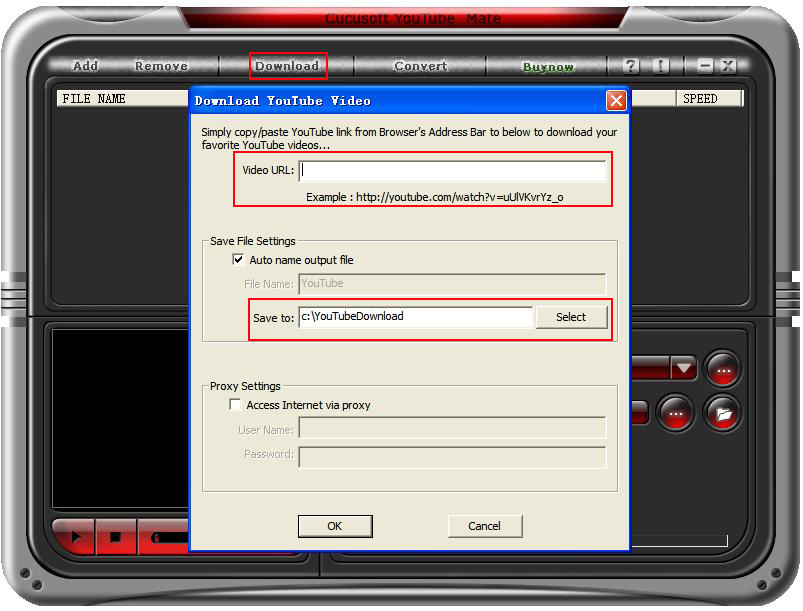Close the Download YouTube Video dialog
Image resolution: width=803 pixels, height=611 pixels.
coord(616,101)
